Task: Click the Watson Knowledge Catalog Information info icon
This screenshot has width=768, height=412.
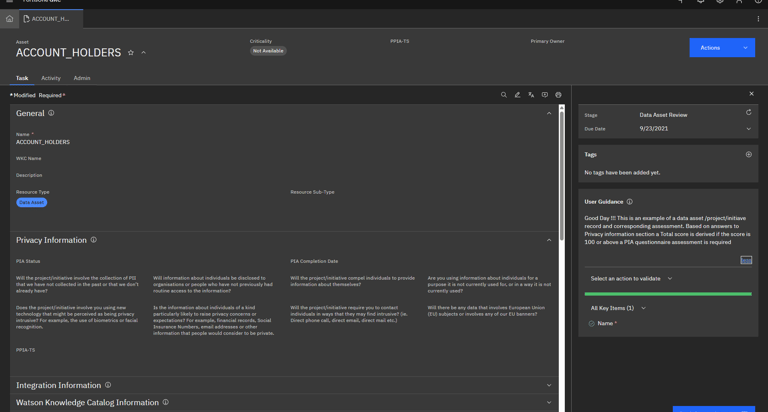Action: [x=166, y=402]
